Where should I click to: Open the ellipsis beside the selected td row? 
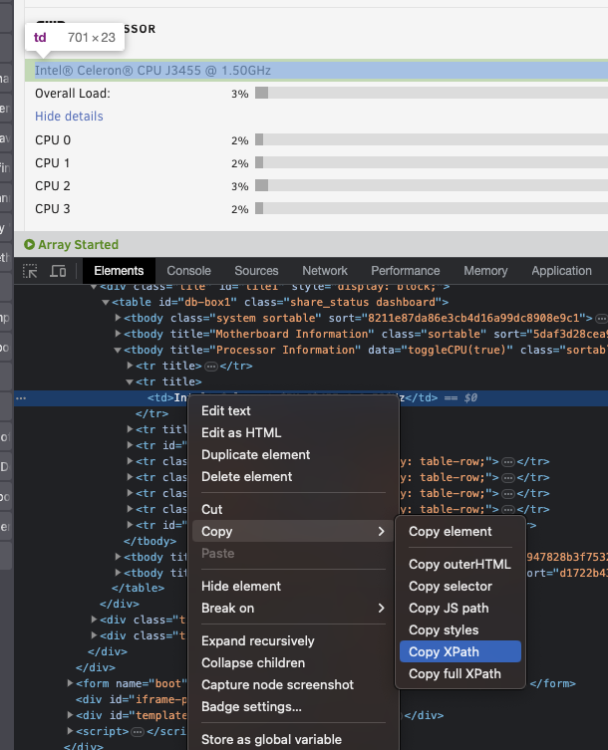click(x=21, y=398)
